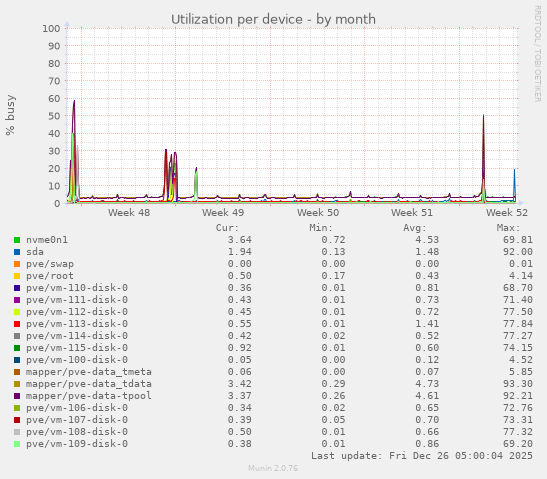Click the Avg: column header
The height and width of the screenshot is (479, 547).
415,228
